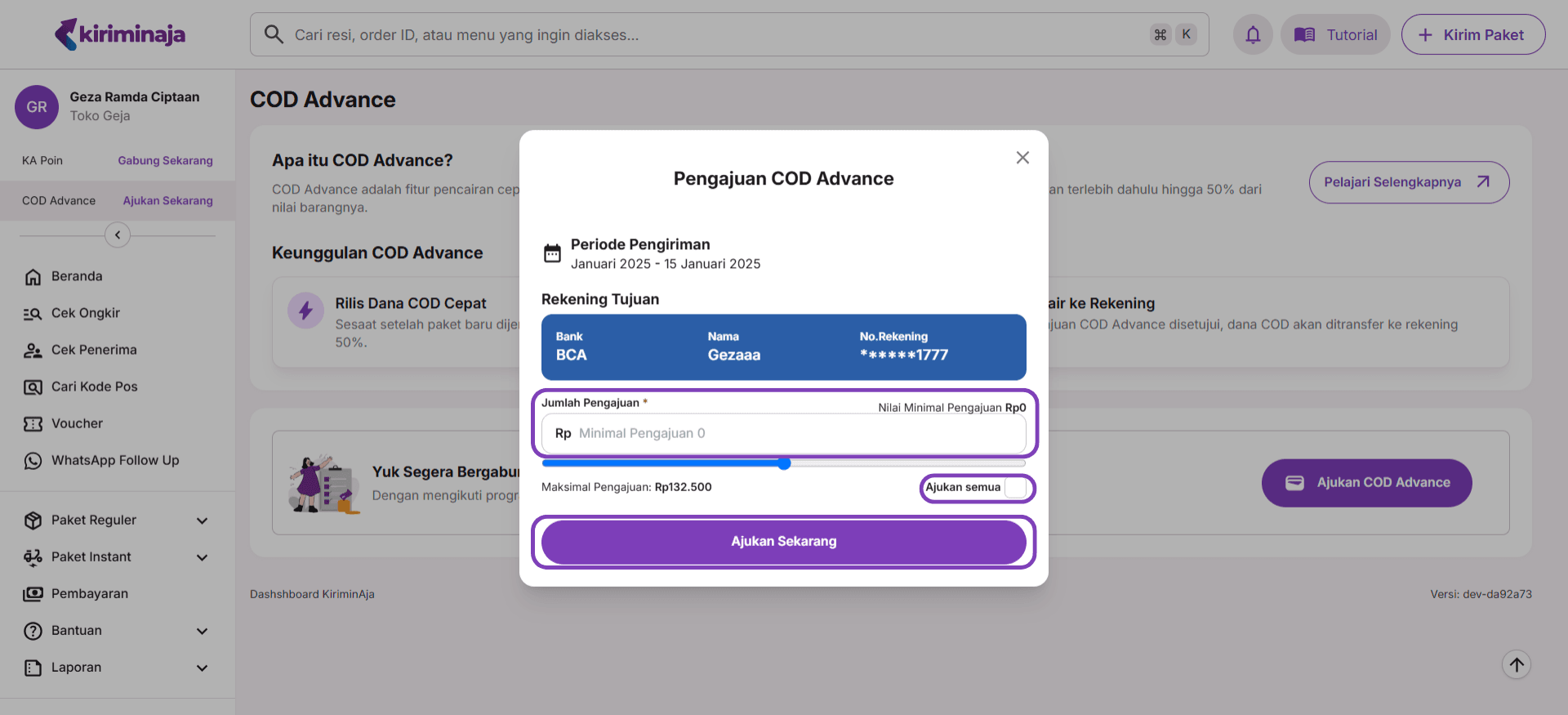This screenshot has width=1568, height=715.
Task: Click the notification bell icon
Action: pos(1253,35)
